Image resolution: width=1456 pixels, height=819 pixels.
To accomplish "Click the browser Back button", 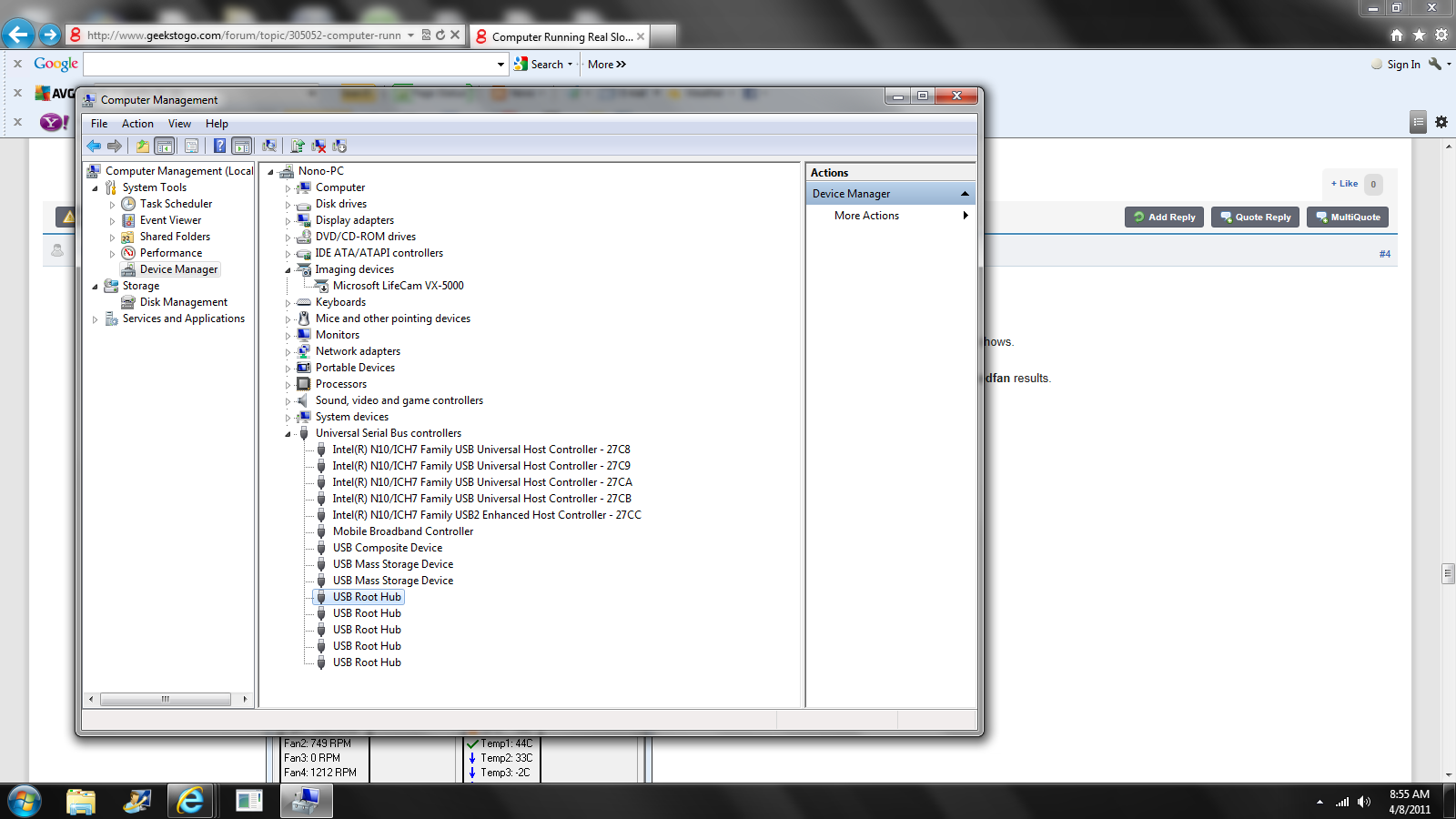I will [x=18, y=35].
